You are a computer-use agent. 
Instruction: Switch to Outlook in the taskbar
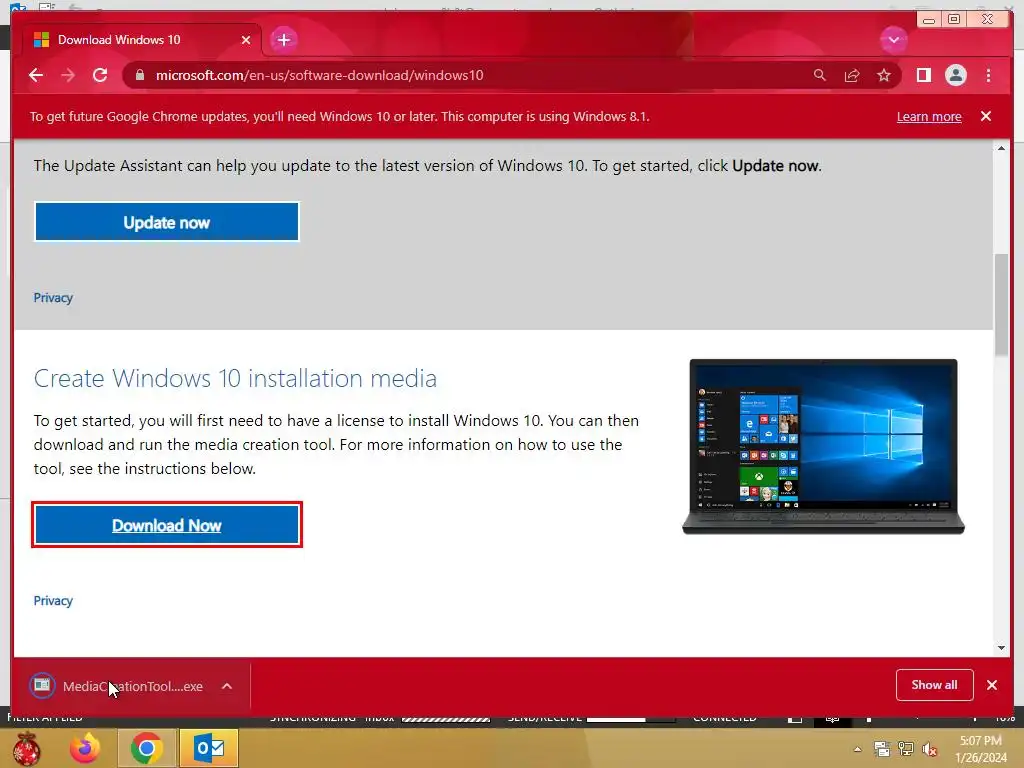[209, 748]
